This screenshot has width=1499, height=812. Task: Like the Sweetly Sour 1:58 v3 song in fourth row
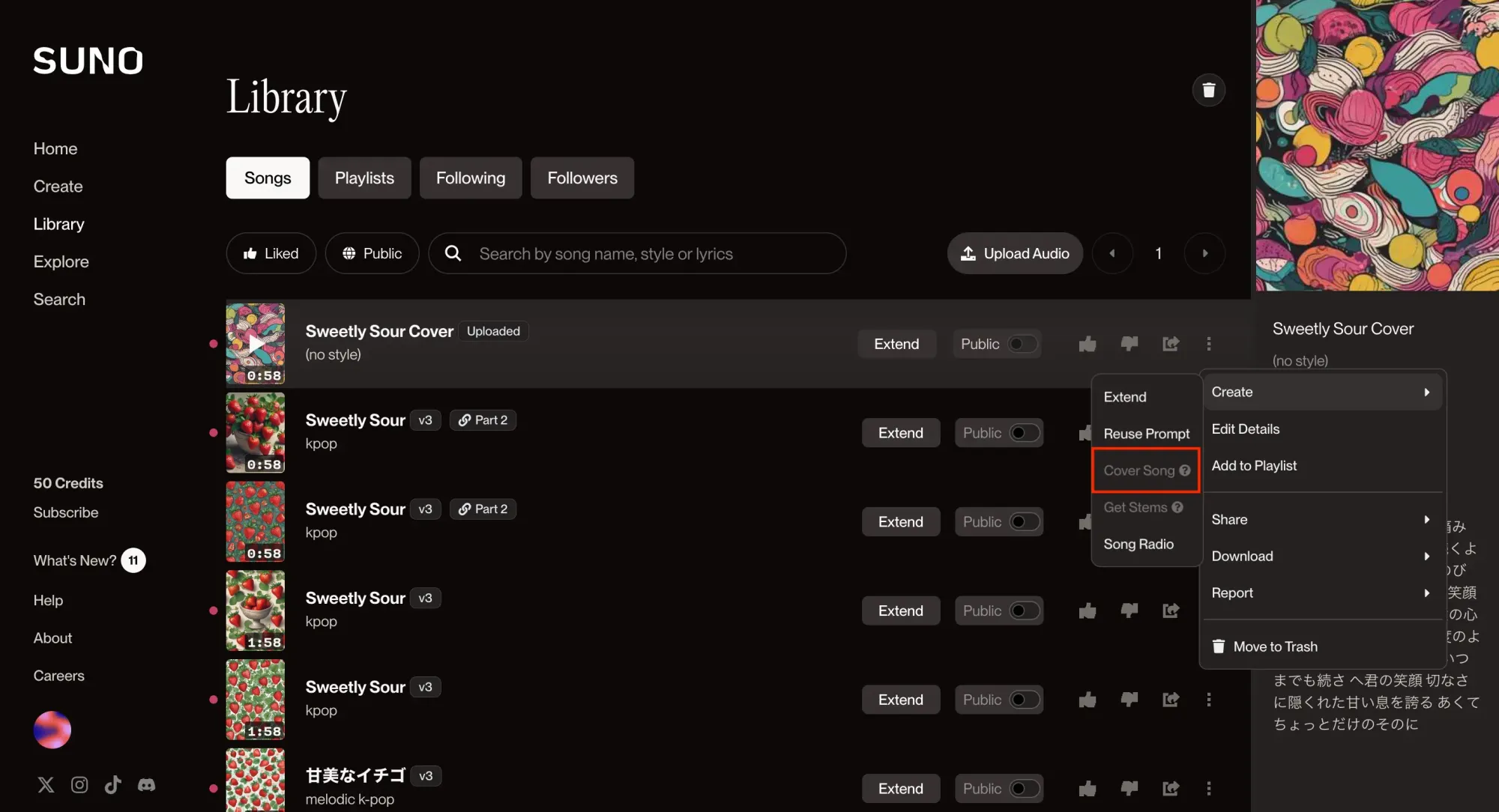[x=1087, y=610]
